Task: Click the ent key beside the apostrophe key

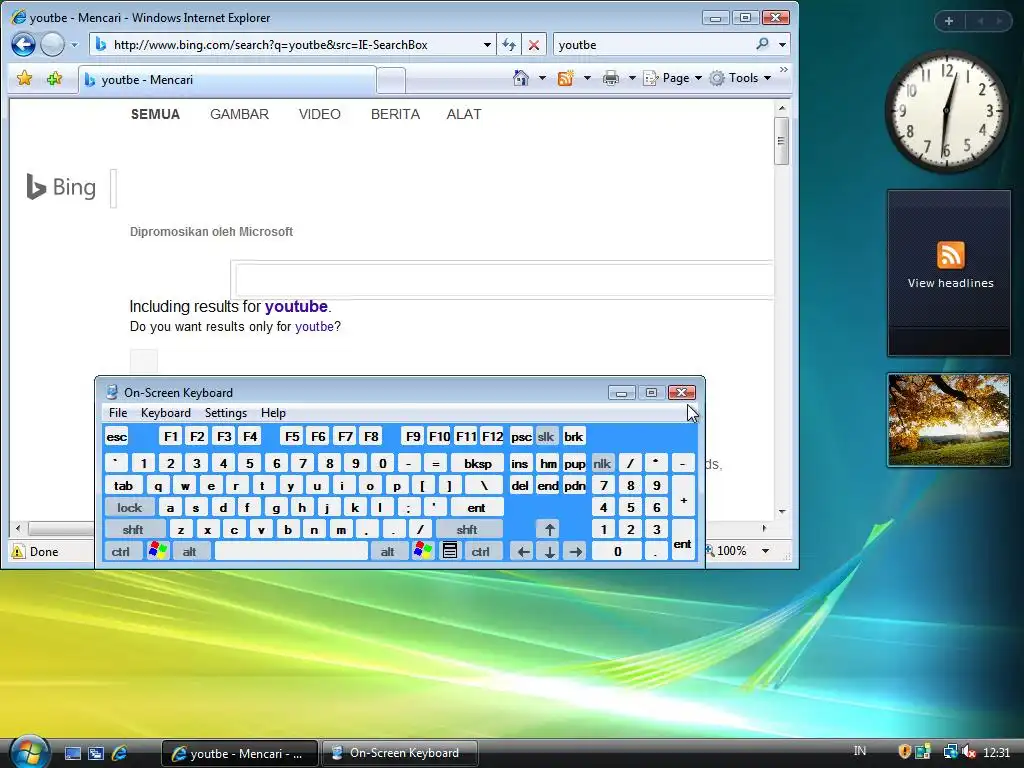Action: pyautogui.click(x=477, y=507)
